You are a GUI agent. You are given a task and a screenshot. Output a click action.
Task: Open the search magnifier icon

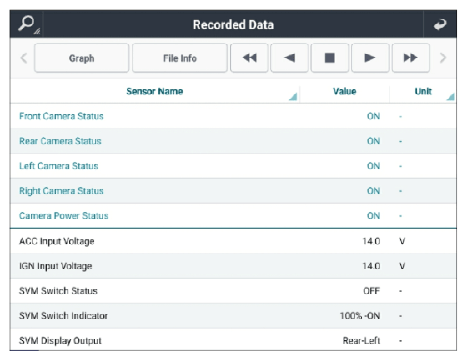pyautogui.click(x=26, y=24)
